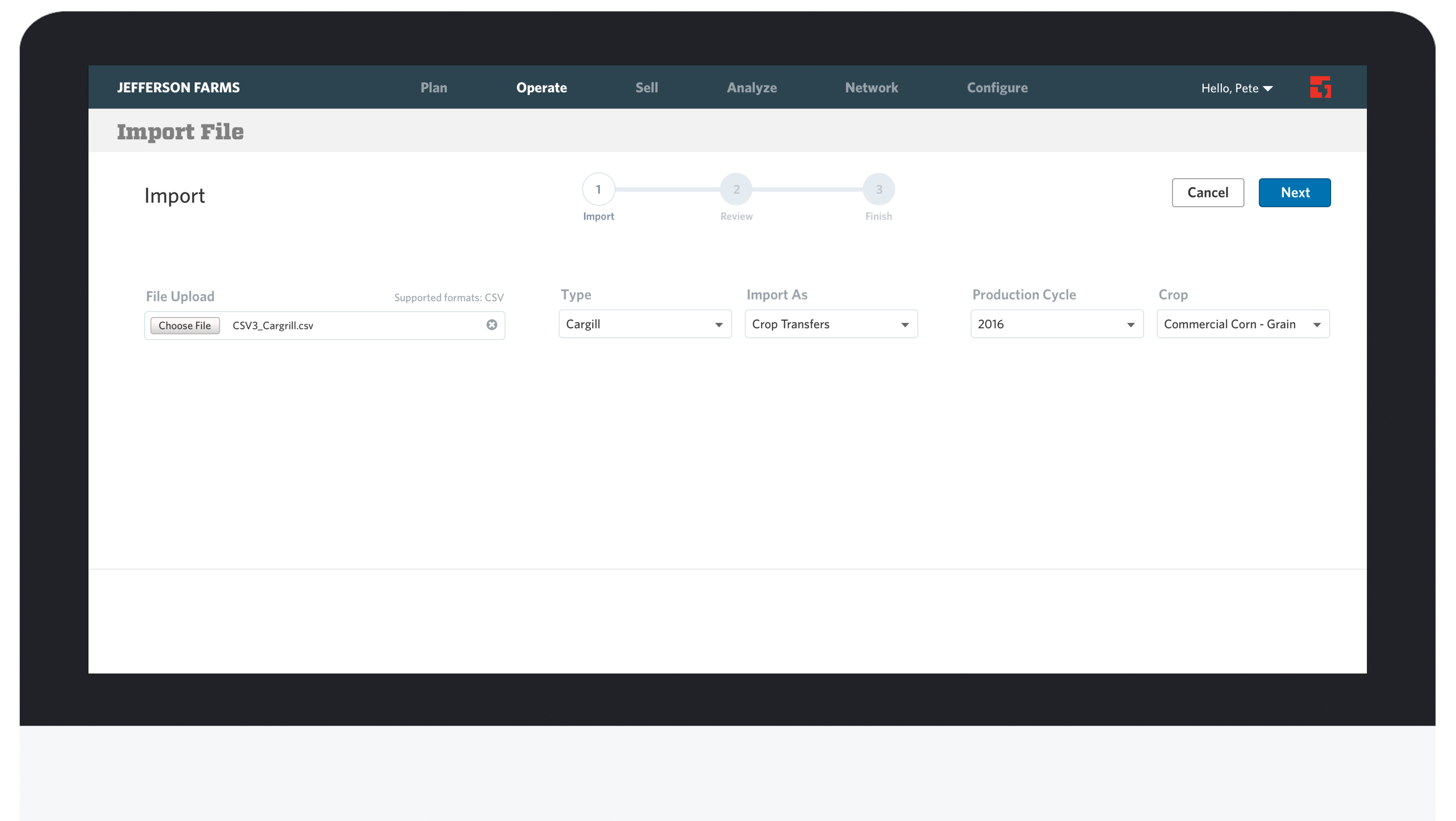Screen dimensions: 1456x821
Task: Expand the Crop Commercial Corn - Grain dropdown
Action: pyautogui.click(x=1243, y=324)
